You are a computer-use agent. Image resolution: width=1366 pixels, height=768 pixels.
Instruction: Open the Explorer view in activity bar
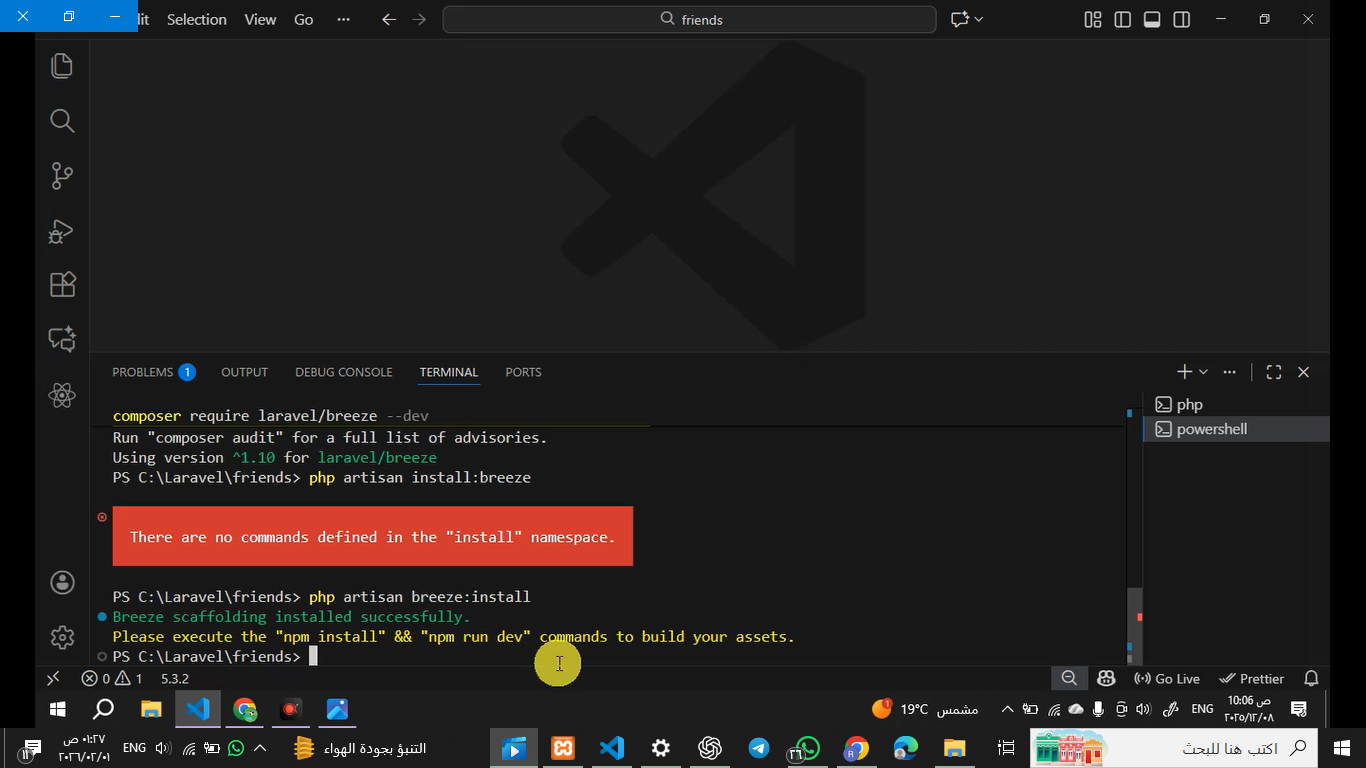[x=62, y=66]
